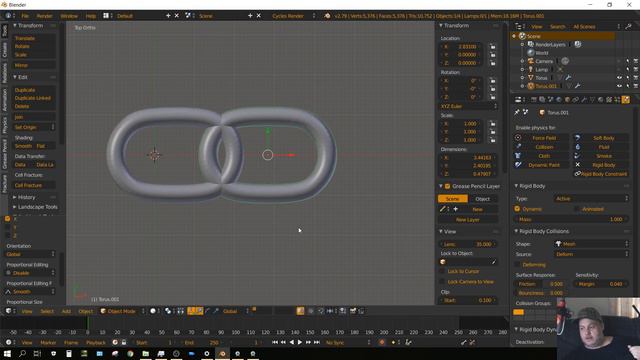Open the Render menu

click(x=44, y=16)
